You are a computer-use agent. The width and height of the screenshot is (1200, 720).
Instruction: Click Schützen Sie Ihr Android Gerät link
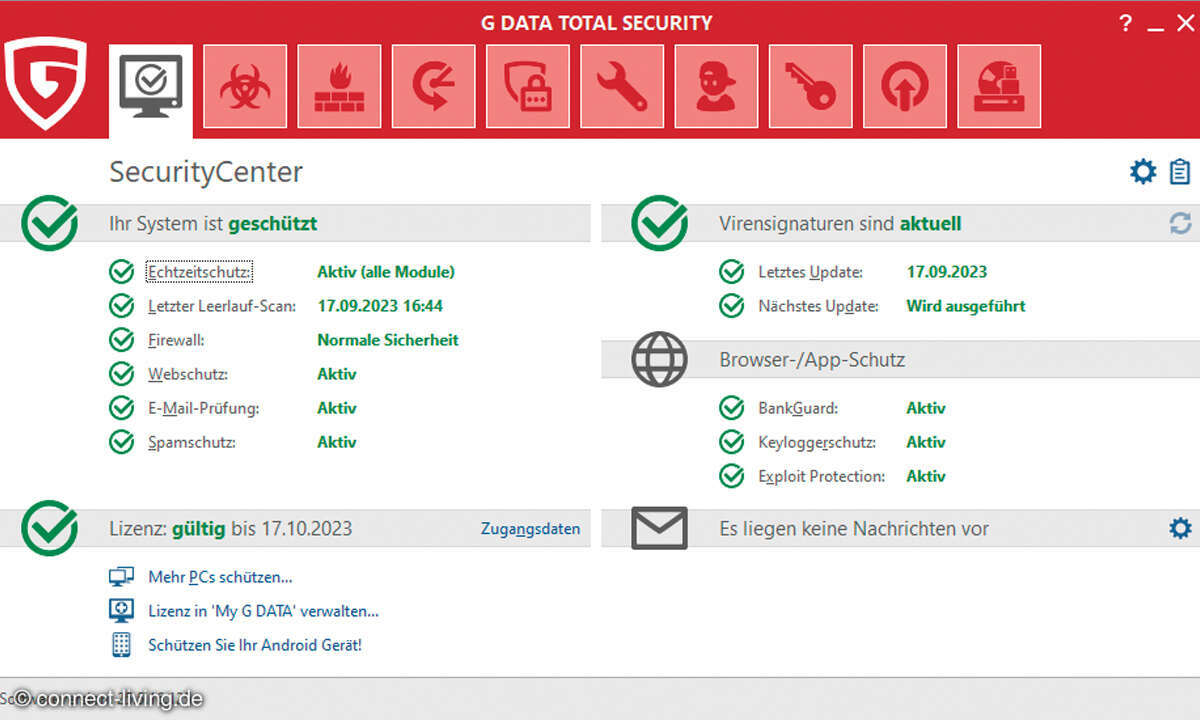255,645
